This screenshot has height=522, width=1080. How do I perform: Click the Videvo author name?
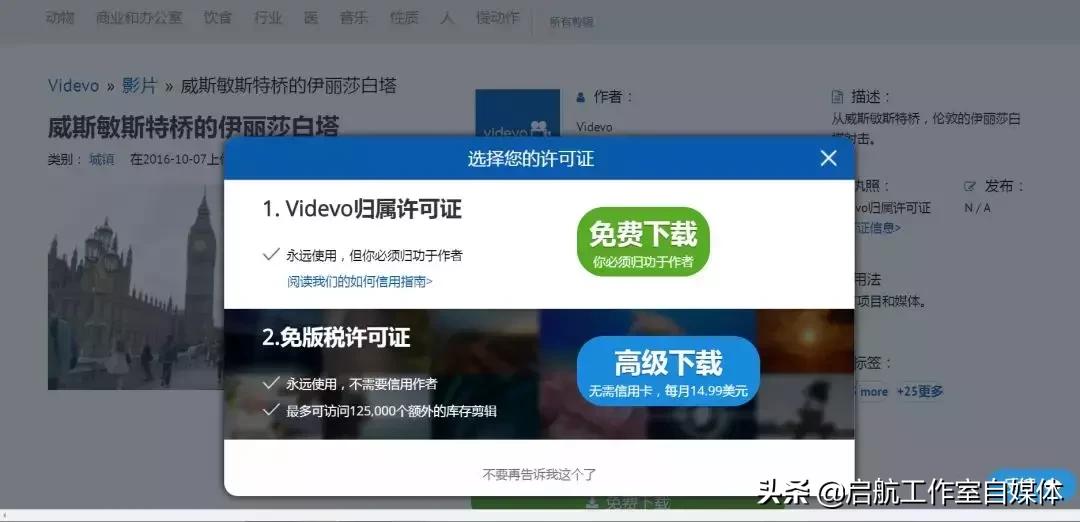(x=594, y=127)
